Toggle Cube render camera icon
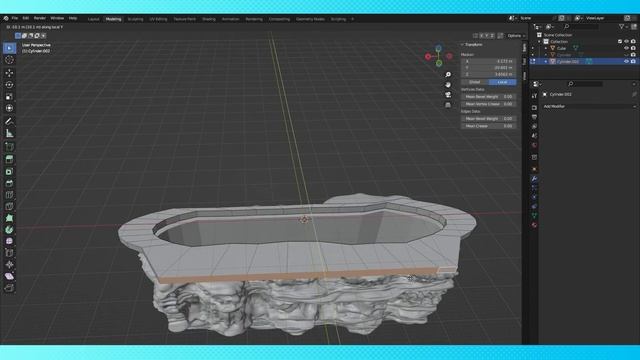640x360 pixels. coord(633,48)
